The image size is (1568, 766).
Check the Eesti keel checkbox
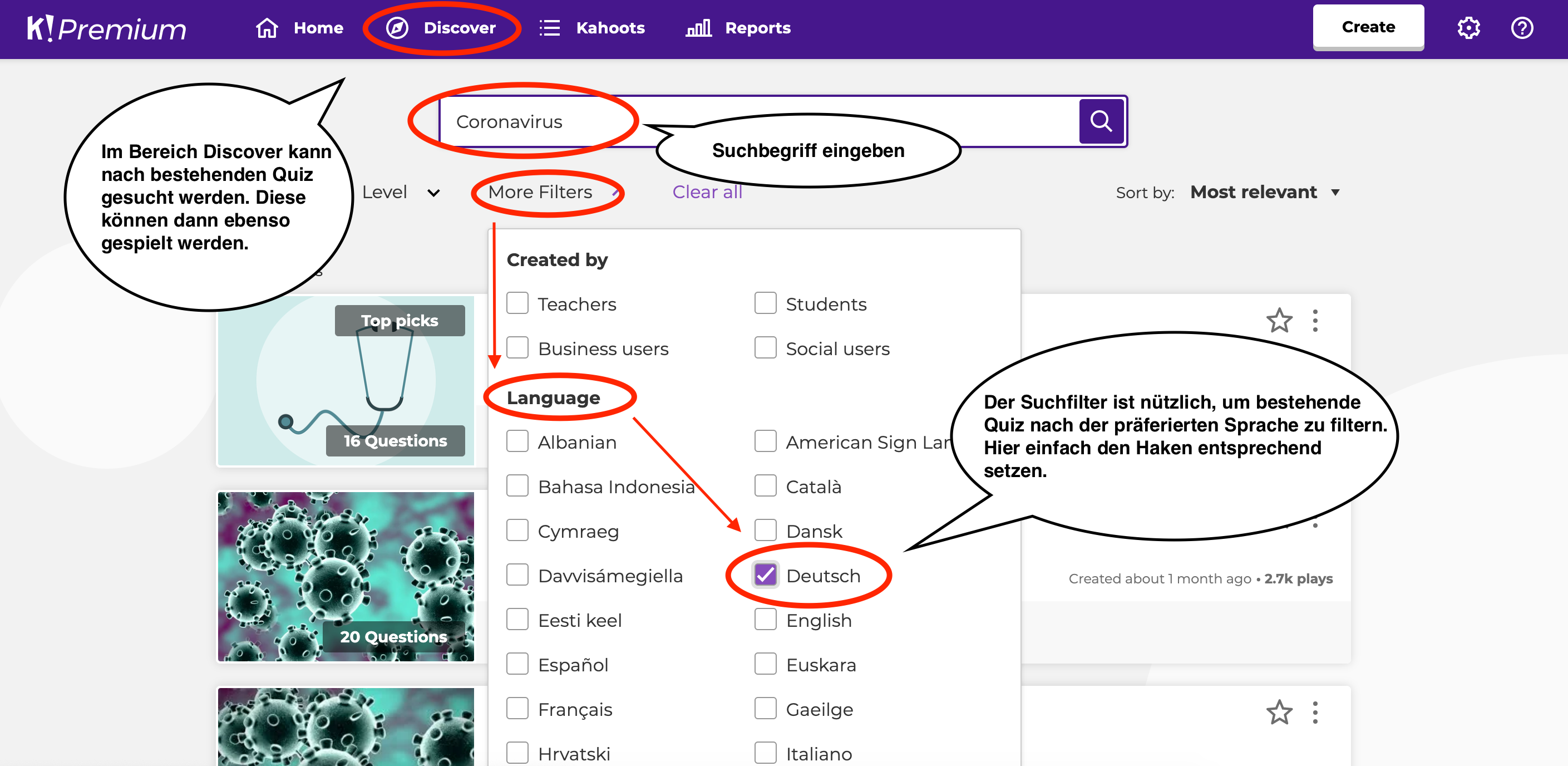pos(517,619)
